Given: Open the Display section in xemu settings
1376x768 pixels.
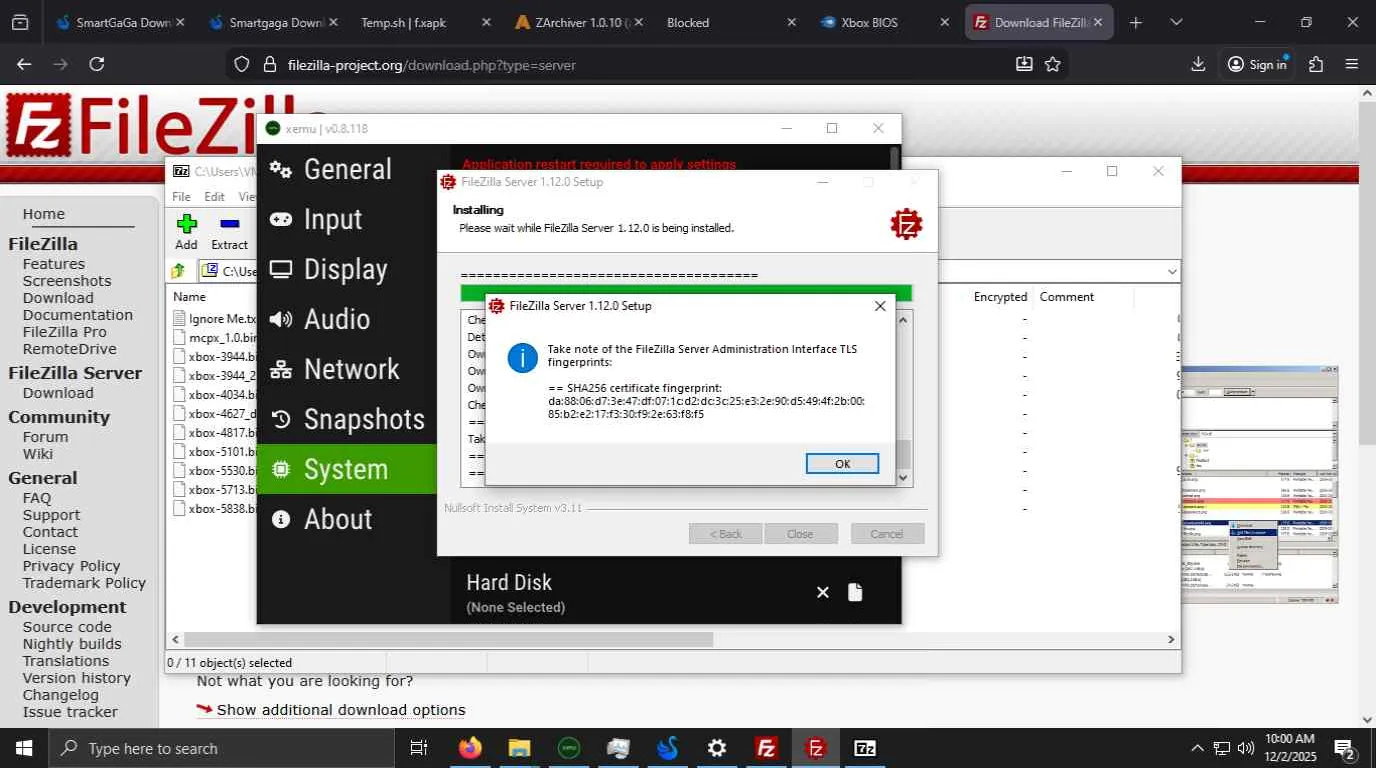Looking at the screenshot, I should coord(347,269).
